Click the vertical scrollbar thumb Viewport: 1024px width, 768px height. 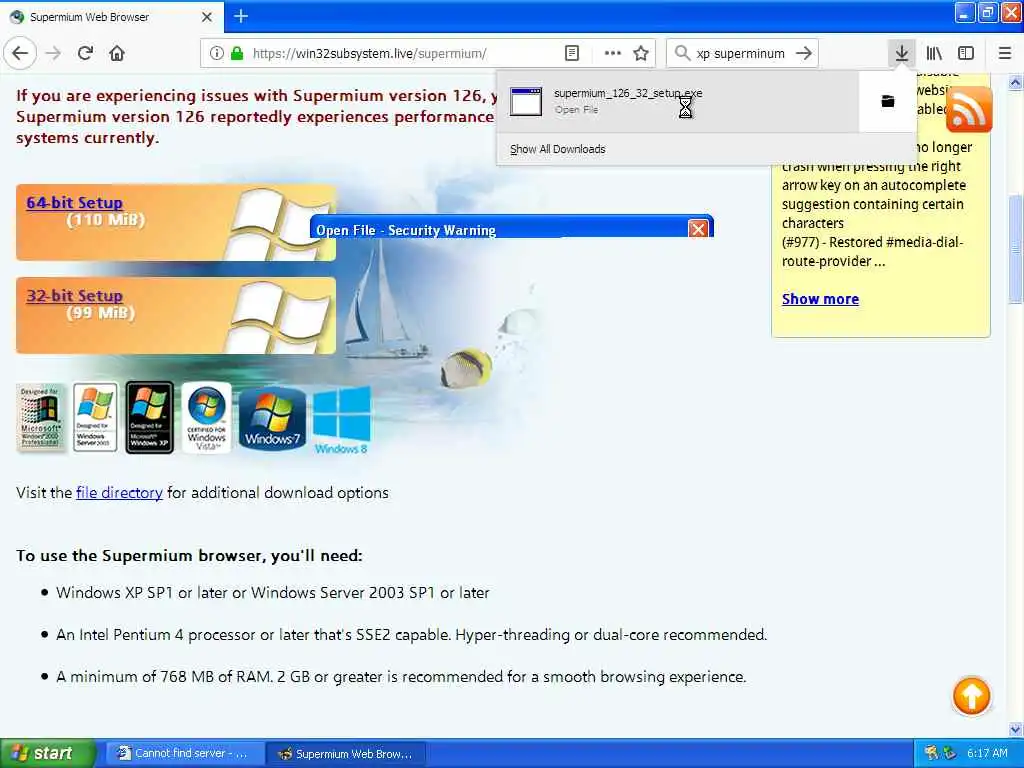(1016, 248)
